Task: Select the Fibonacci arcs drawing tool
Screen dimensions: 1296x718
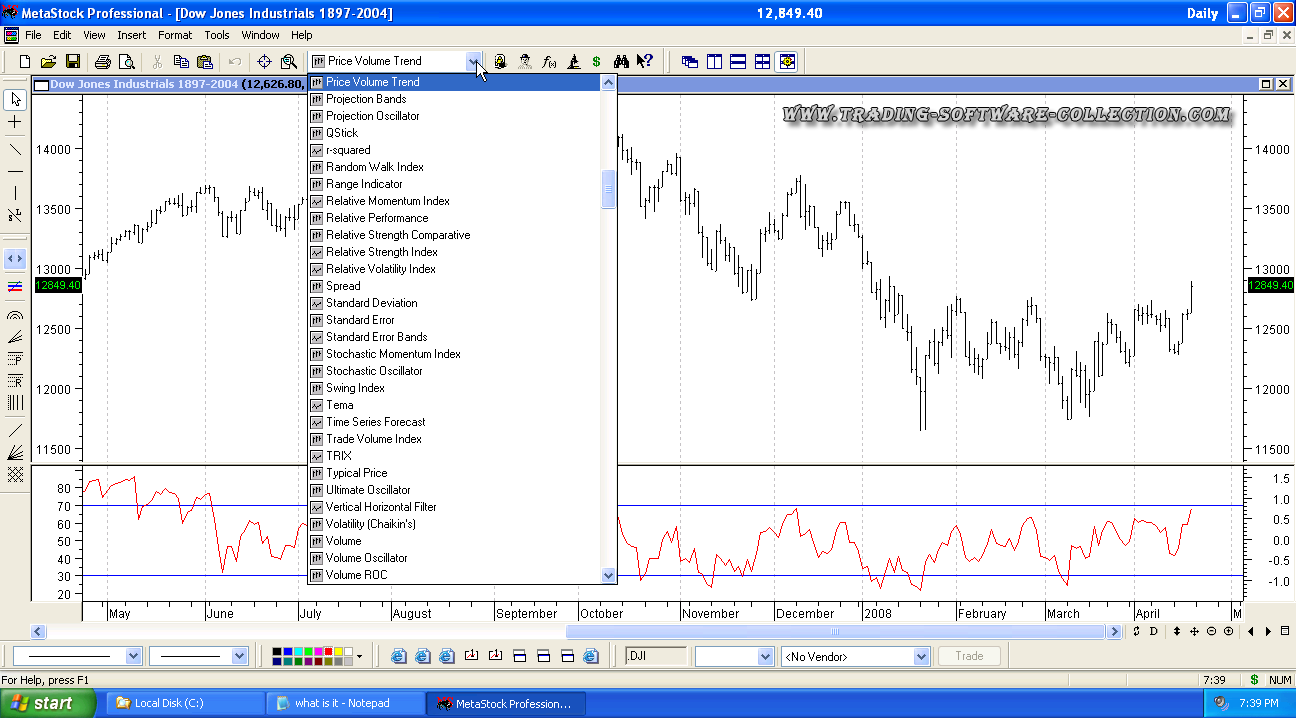Action: pyautogui.click(x=15, y=314)
